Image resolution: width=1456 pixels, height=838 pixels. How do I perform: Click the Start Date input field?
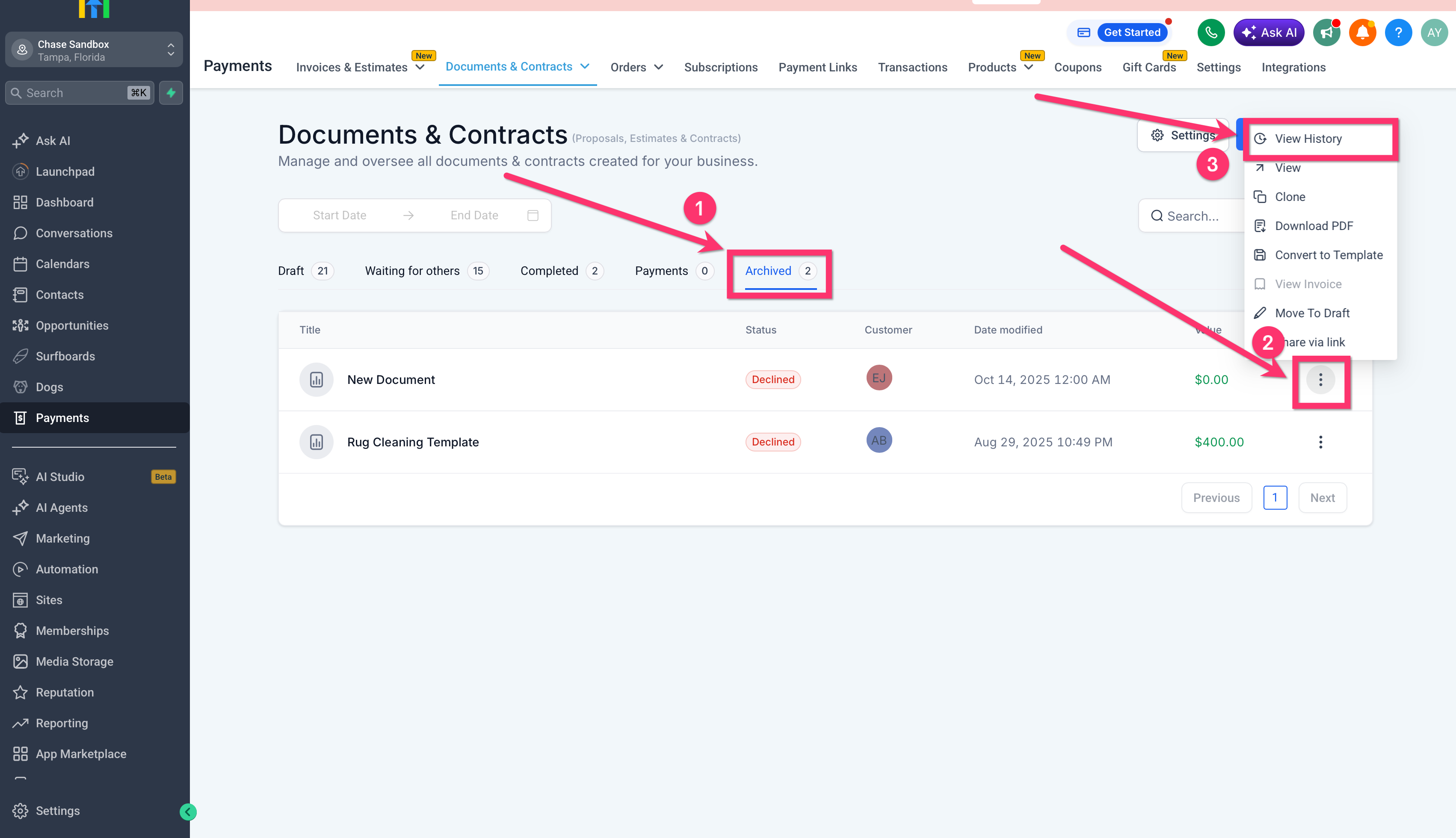339,215
